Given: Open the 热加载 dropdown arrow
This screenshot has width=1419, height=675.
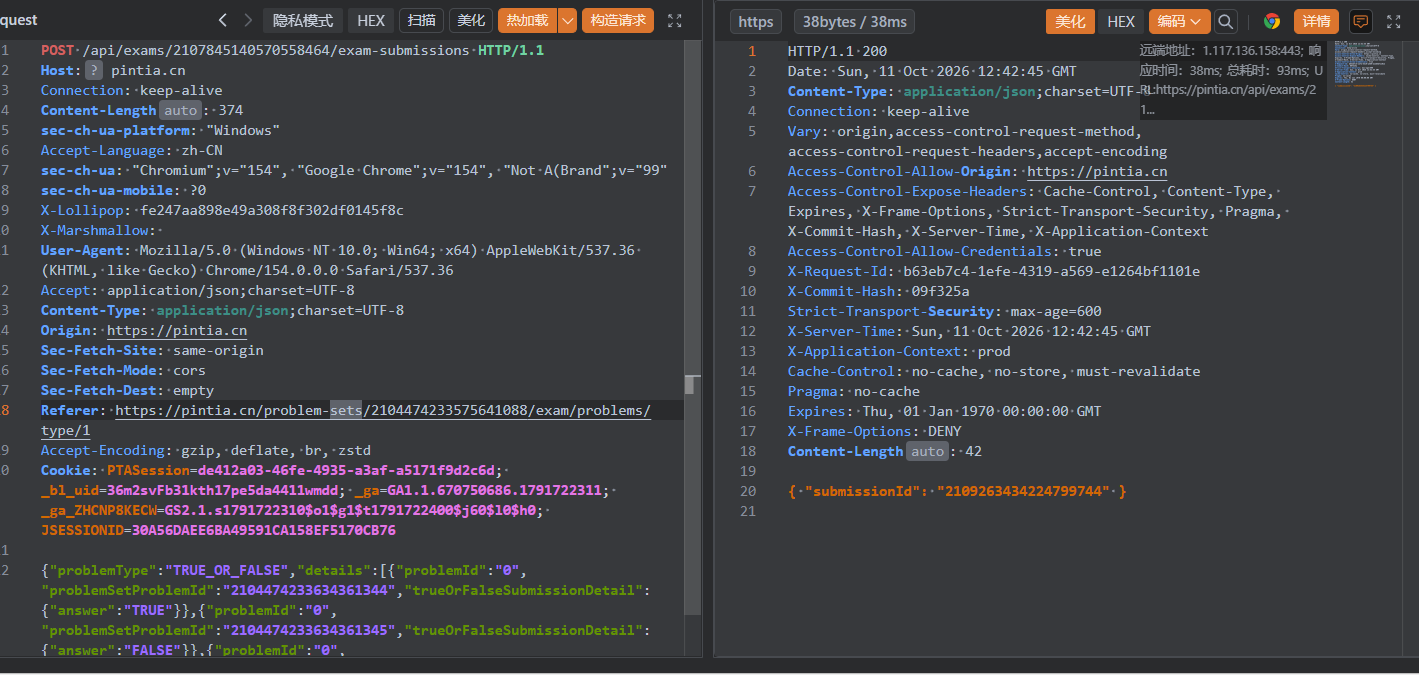Looking at the screenshot, I should tap(567, 20).
